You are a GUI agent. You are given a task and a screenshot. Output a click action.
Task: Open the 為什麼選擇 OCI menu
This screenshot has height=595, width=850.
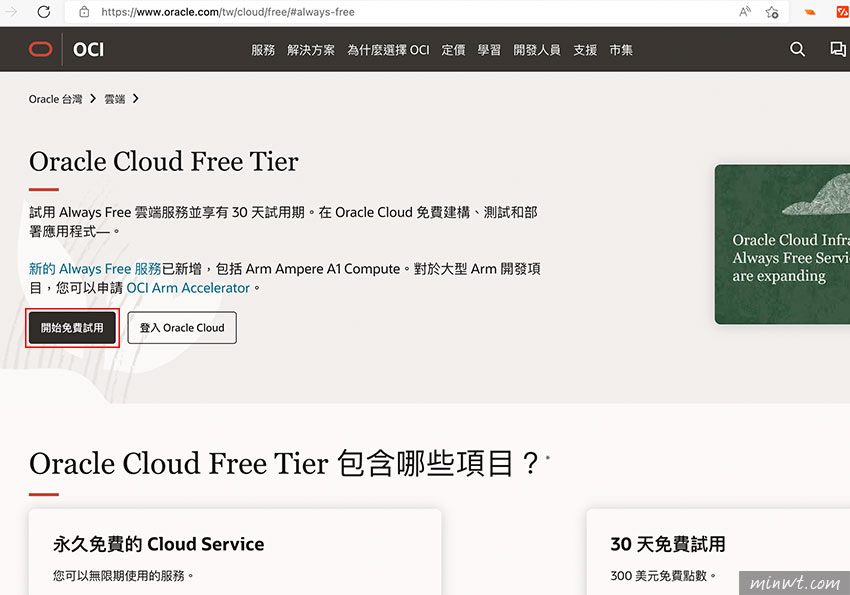coord(388,50)
